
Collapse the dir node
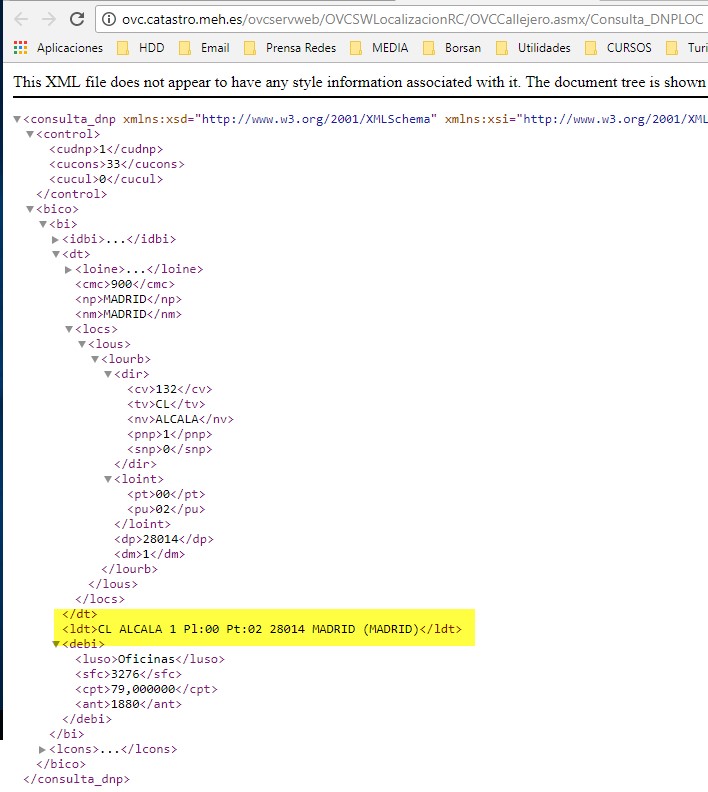(x=108, y=374)
